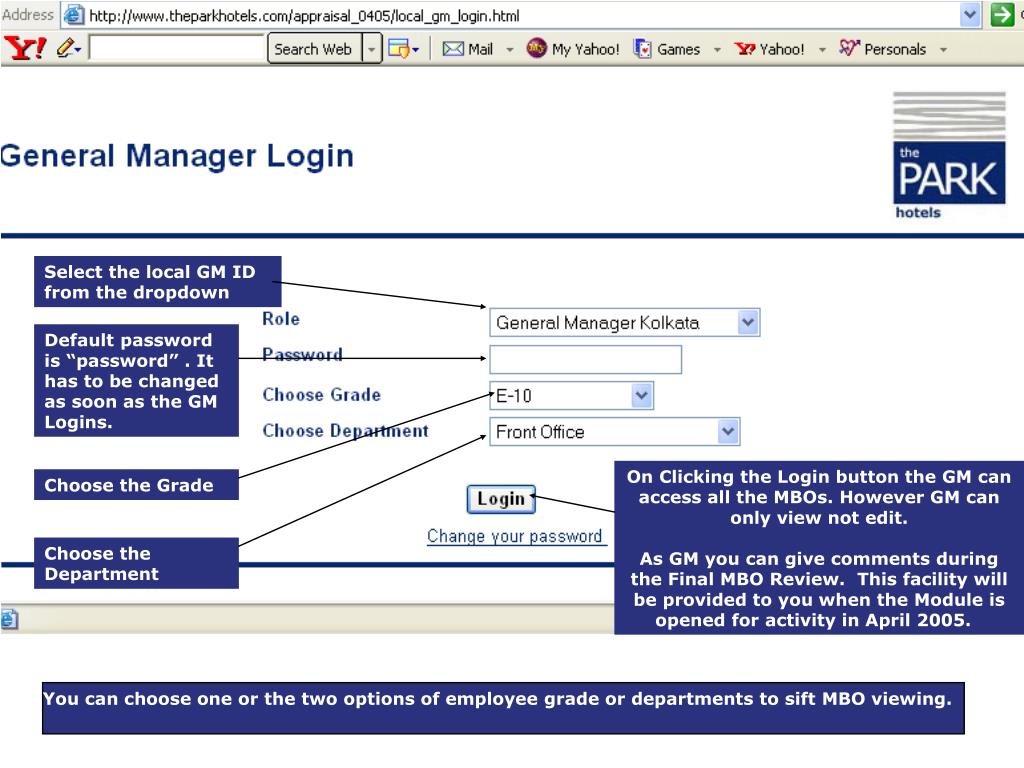The height and width of the screenshot is (768, 1024).
Task: Expand the Search Web dropdown arrow
Action: 372,49
